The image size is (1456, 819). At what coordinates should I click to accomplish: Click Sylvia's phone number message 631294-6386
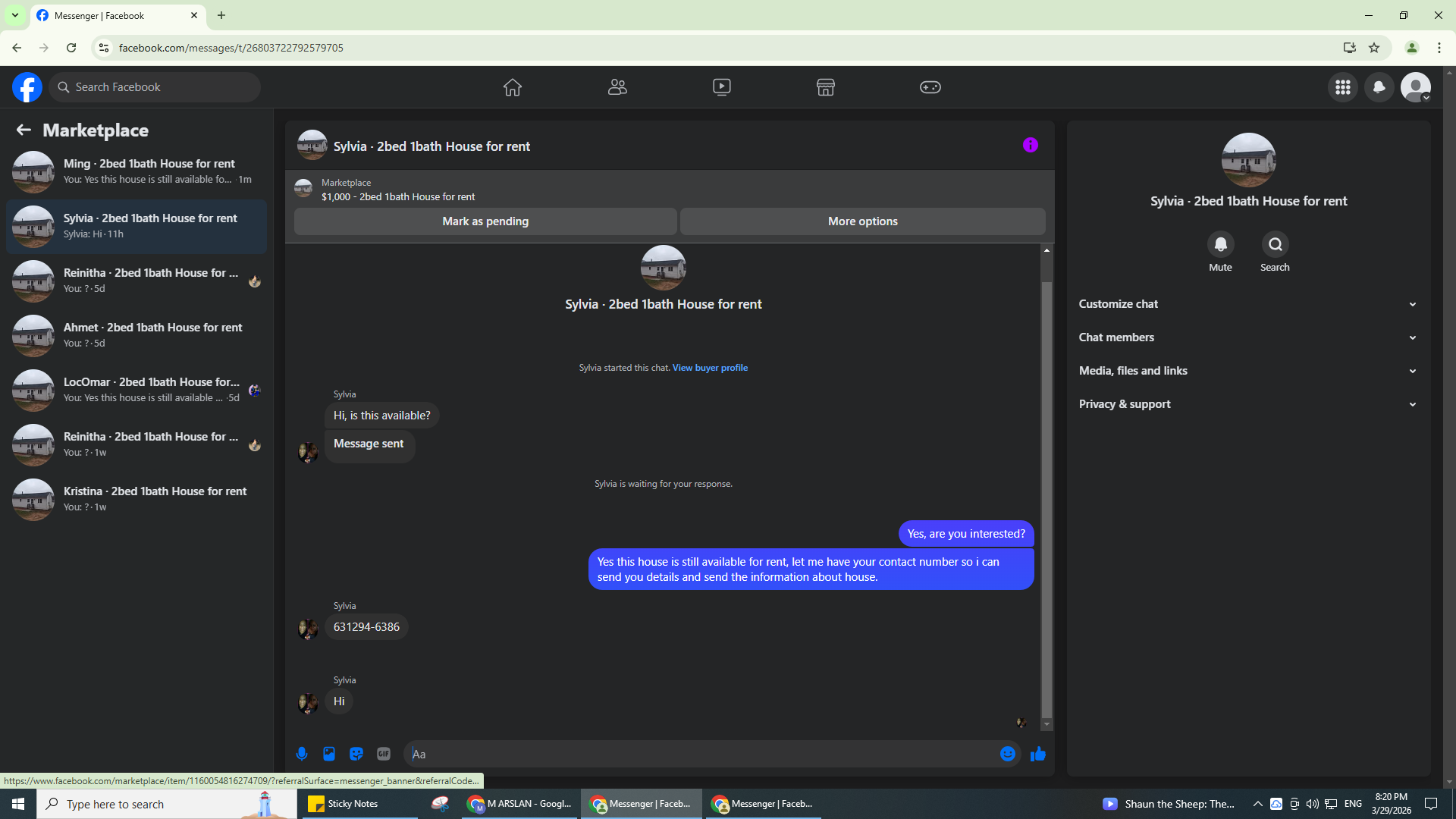pos(366,627)
